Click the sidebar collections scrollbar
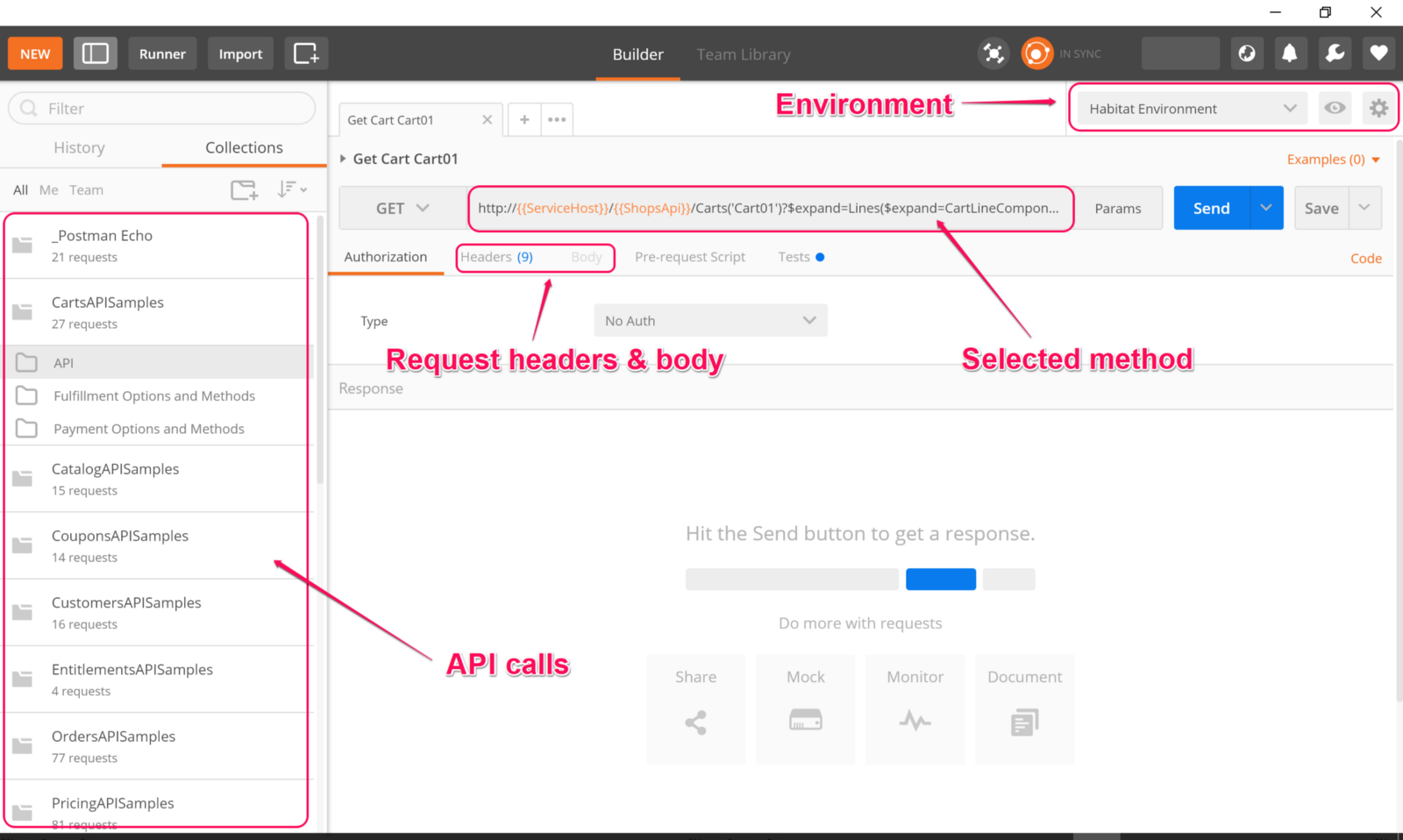The width and height of the screenshot is (1403, 840). [x=320, y=349]
